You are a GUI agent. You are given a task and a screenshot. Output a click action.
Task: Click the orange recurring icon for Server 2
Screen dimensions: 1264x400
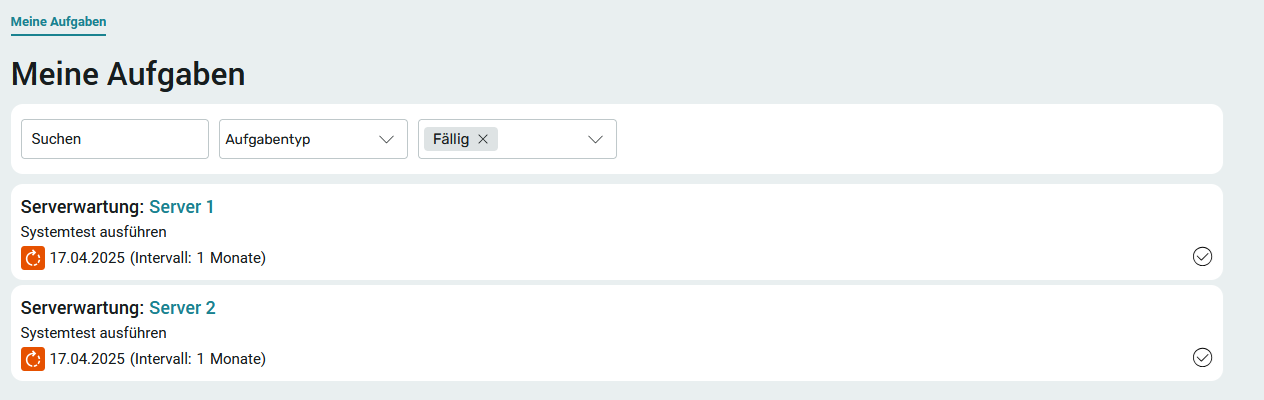point(33,358)
